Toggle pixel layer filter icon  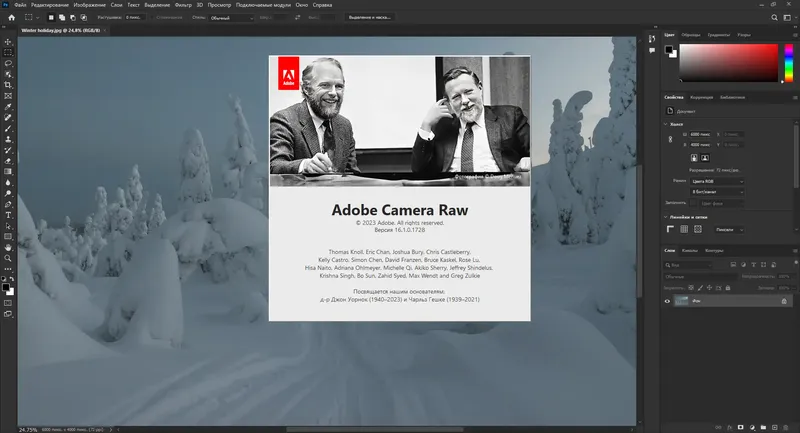point(733,265)
